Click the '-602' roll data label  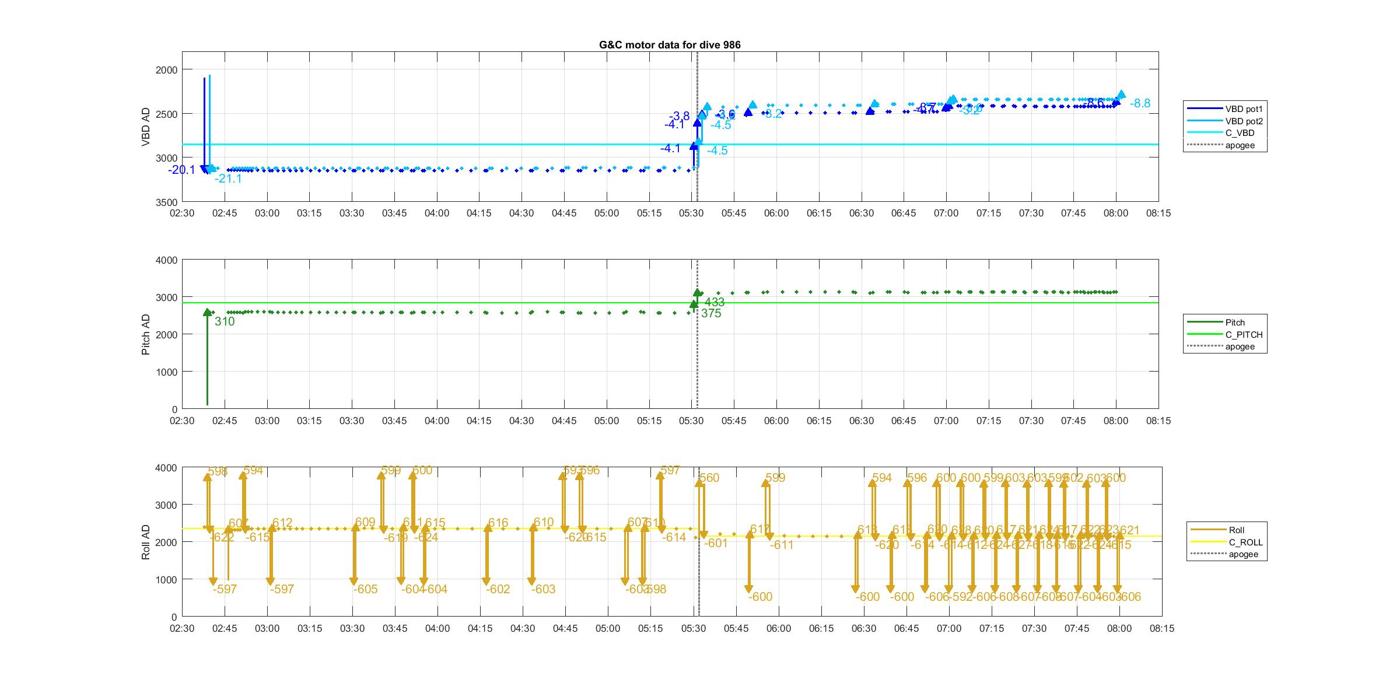point(498,589)
